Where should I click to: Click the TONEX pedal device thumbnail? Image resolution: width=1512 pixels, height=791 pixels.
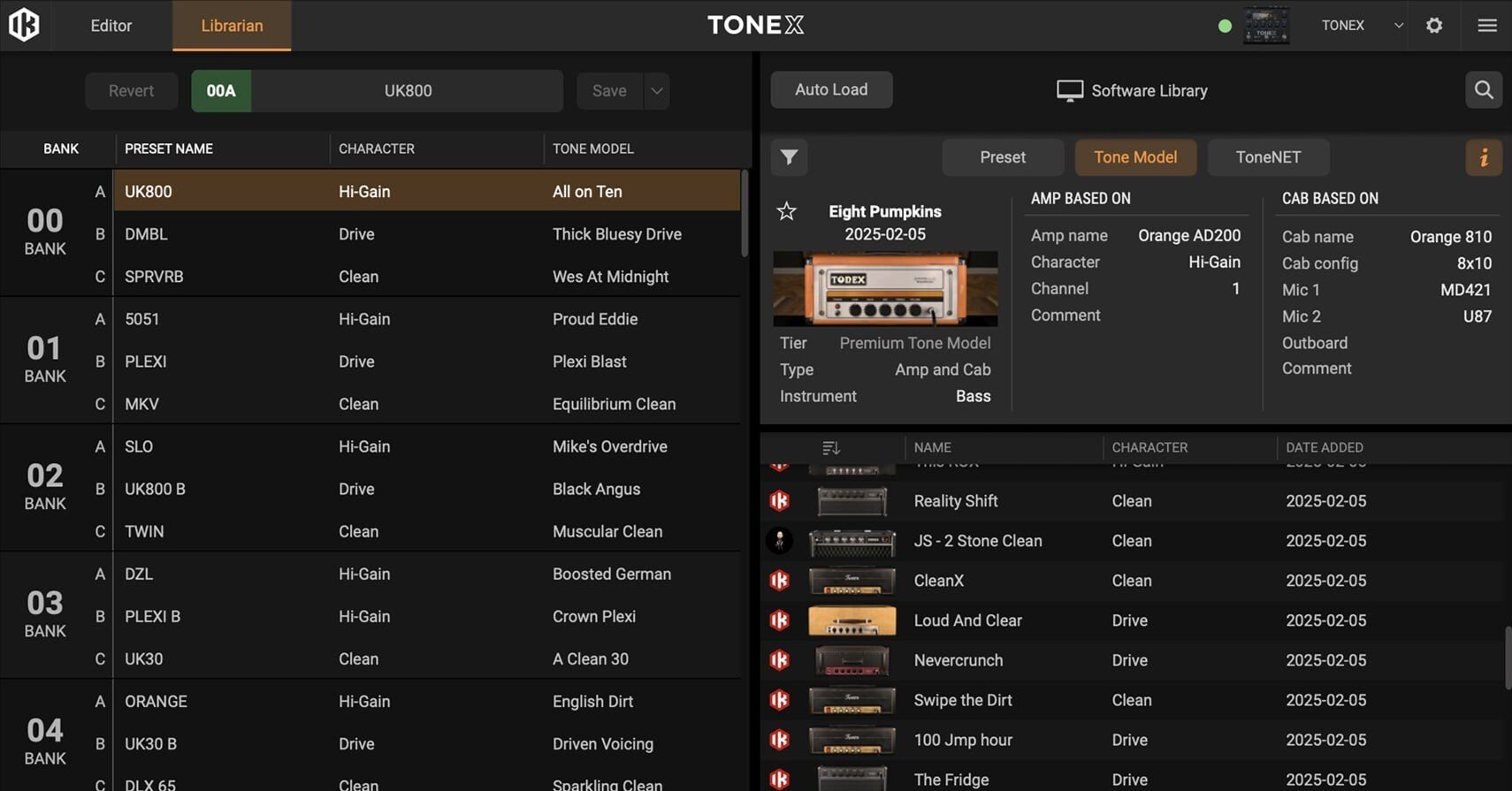coord(1266,26)
